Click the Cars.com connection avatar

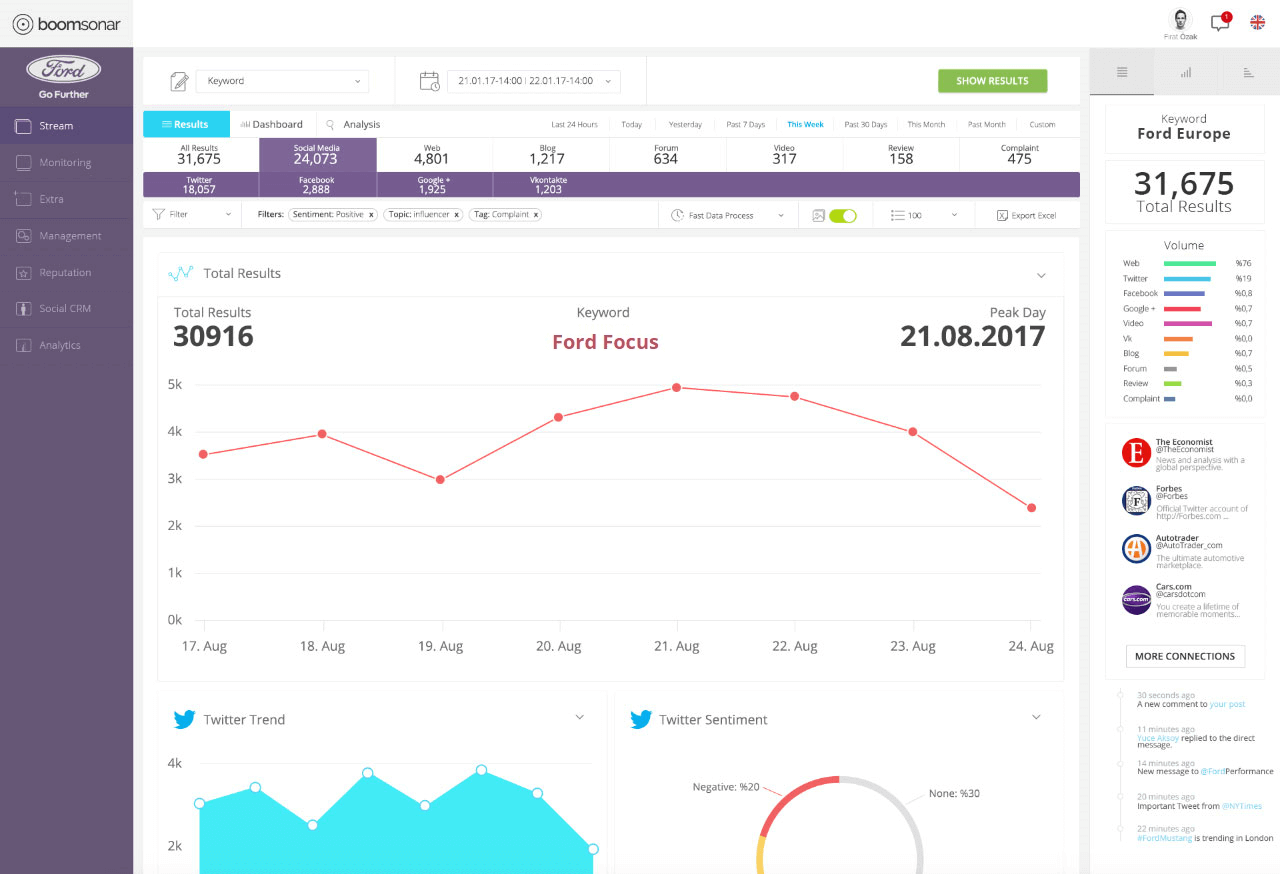click(x=1136, y=599)
